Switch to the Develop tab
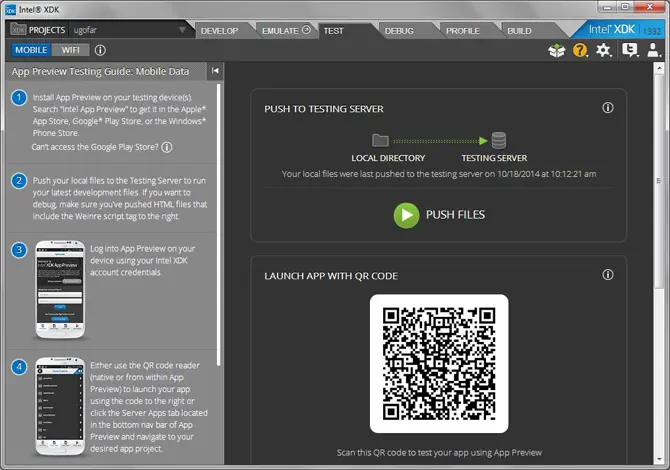670x470 pixels. [219, 31]
